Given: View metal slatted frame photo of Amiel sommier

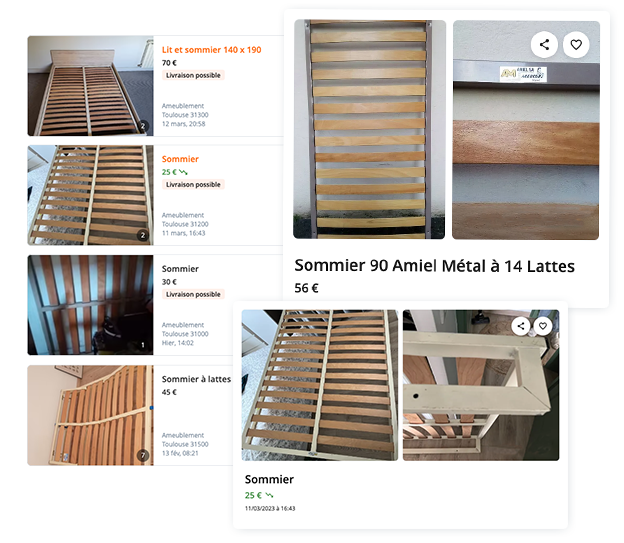Looking at the screenshot, I should tap(369, 129).
